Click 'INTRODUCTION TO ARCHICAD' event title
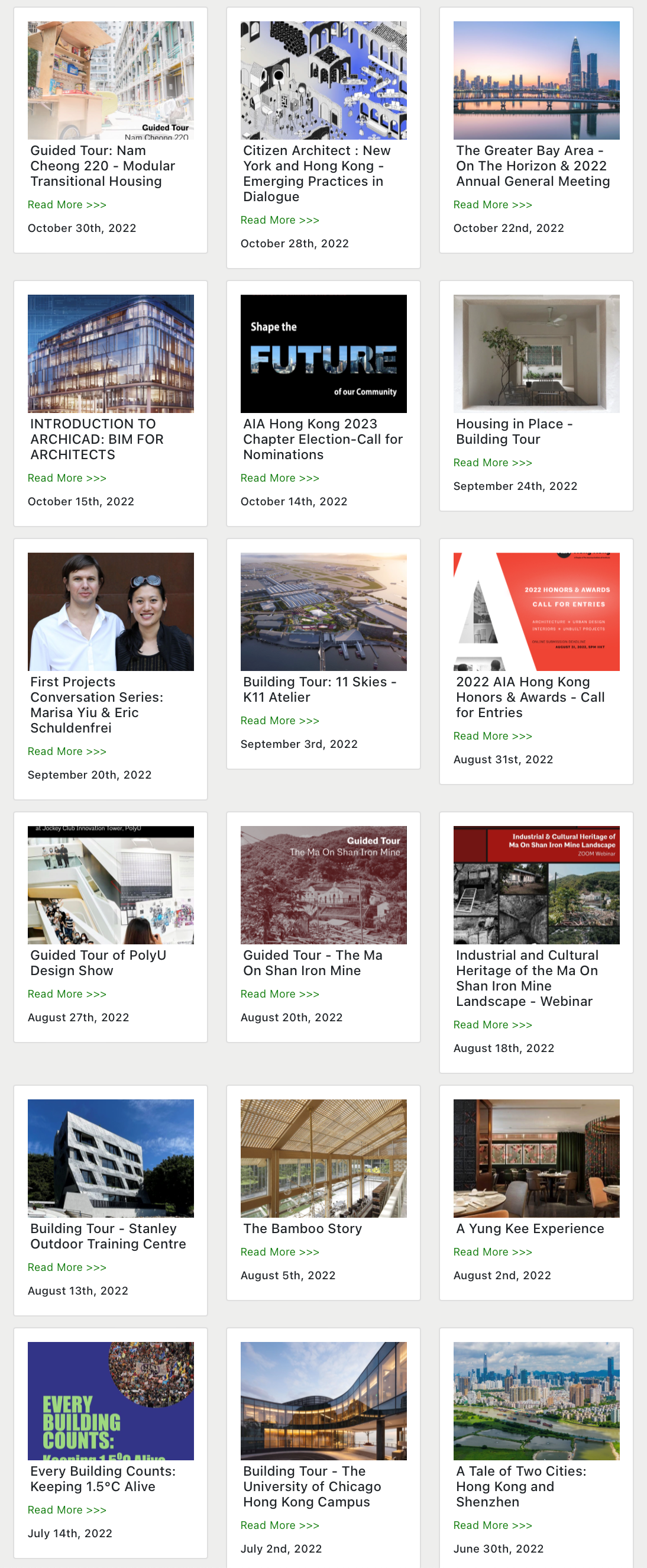Image resolution: width=647 pixels, height=1568 pixels. [98, 439]
